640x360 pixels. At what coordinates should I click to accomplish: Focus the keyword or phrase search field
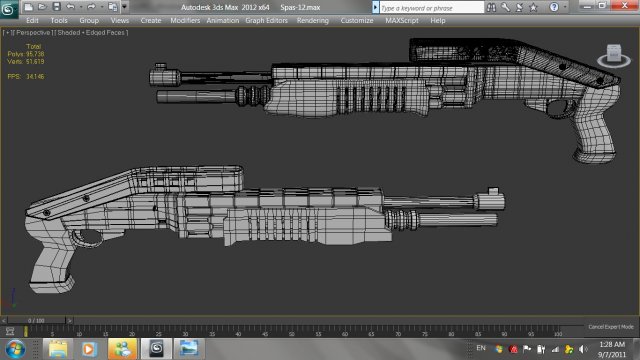pyautogui.click(x=431, y=7)
